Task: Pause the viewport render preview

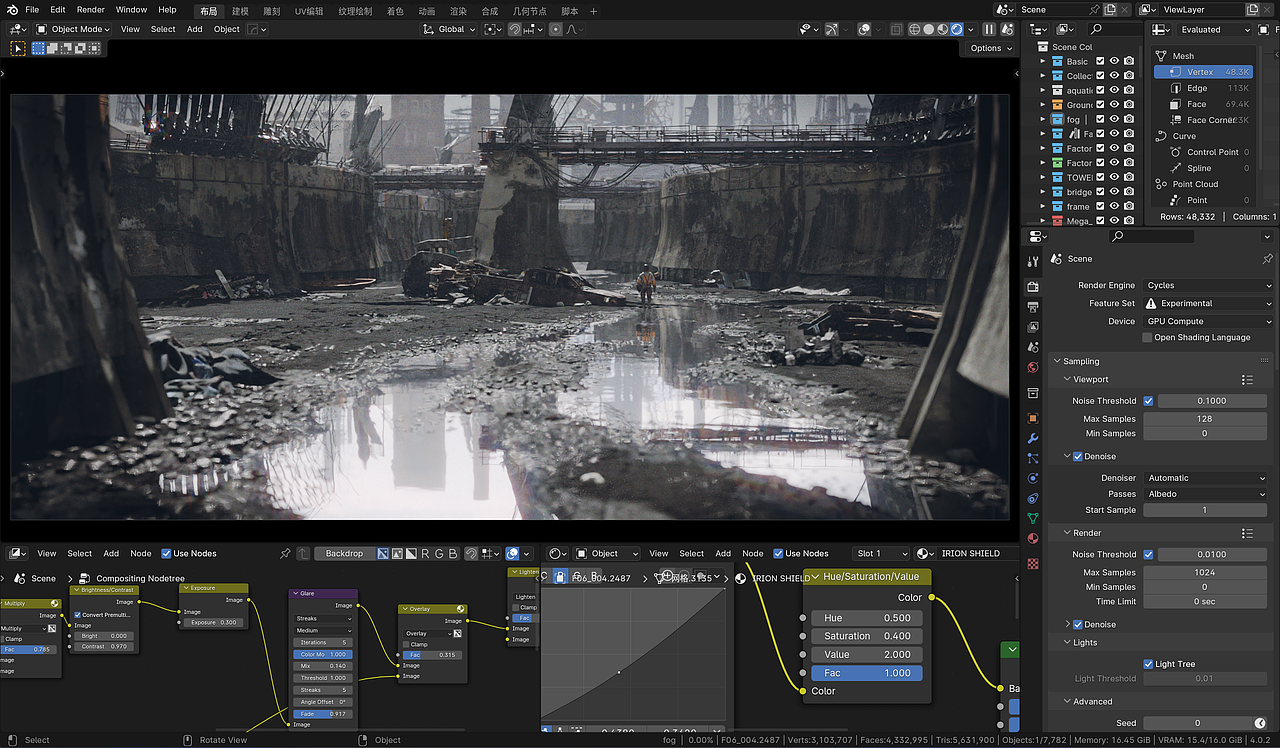Action: (x=989, y=29)
